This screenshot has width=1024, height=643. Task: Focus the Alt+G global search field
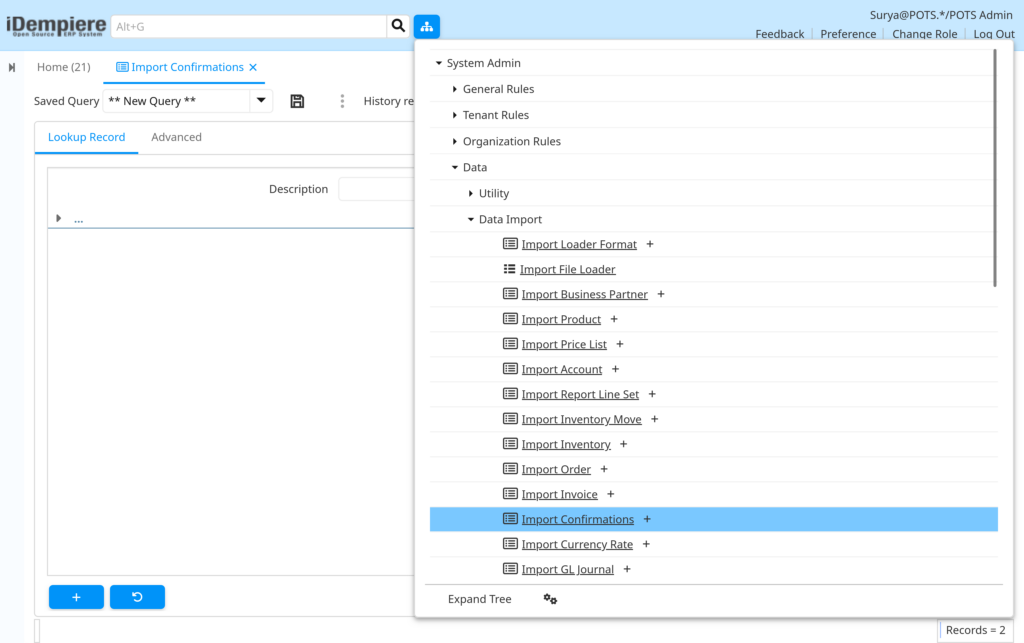(249, 26)
